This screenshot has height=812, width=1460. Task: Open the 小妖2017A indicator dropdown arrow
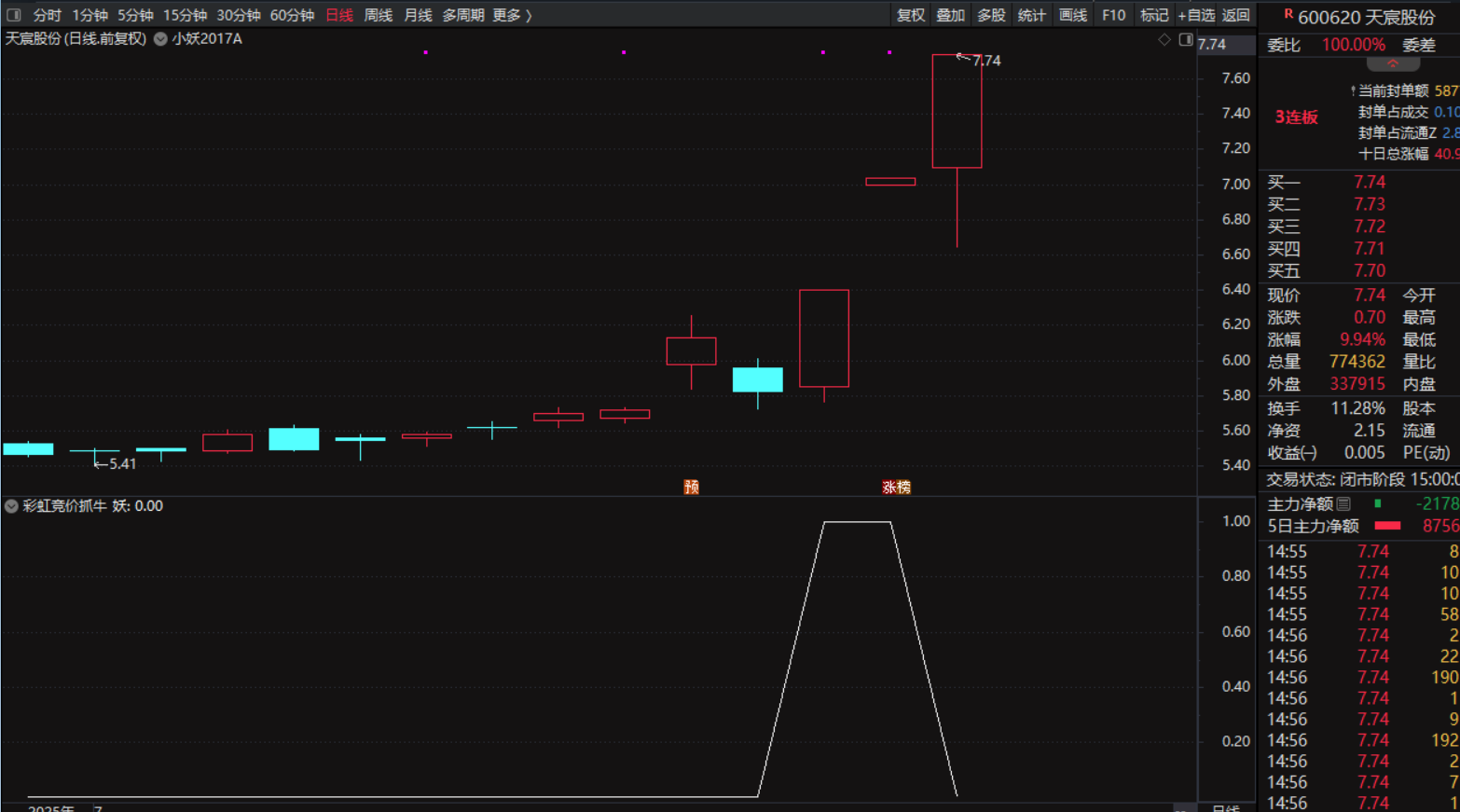pyautogui.click(x=160, y=39)
